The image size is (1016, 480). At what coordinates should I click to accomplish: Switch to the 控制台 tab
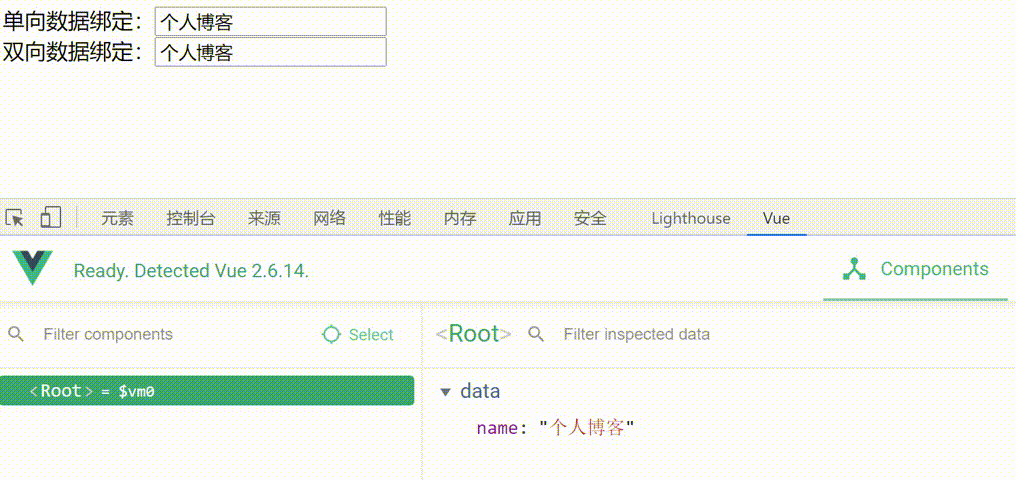191,218
